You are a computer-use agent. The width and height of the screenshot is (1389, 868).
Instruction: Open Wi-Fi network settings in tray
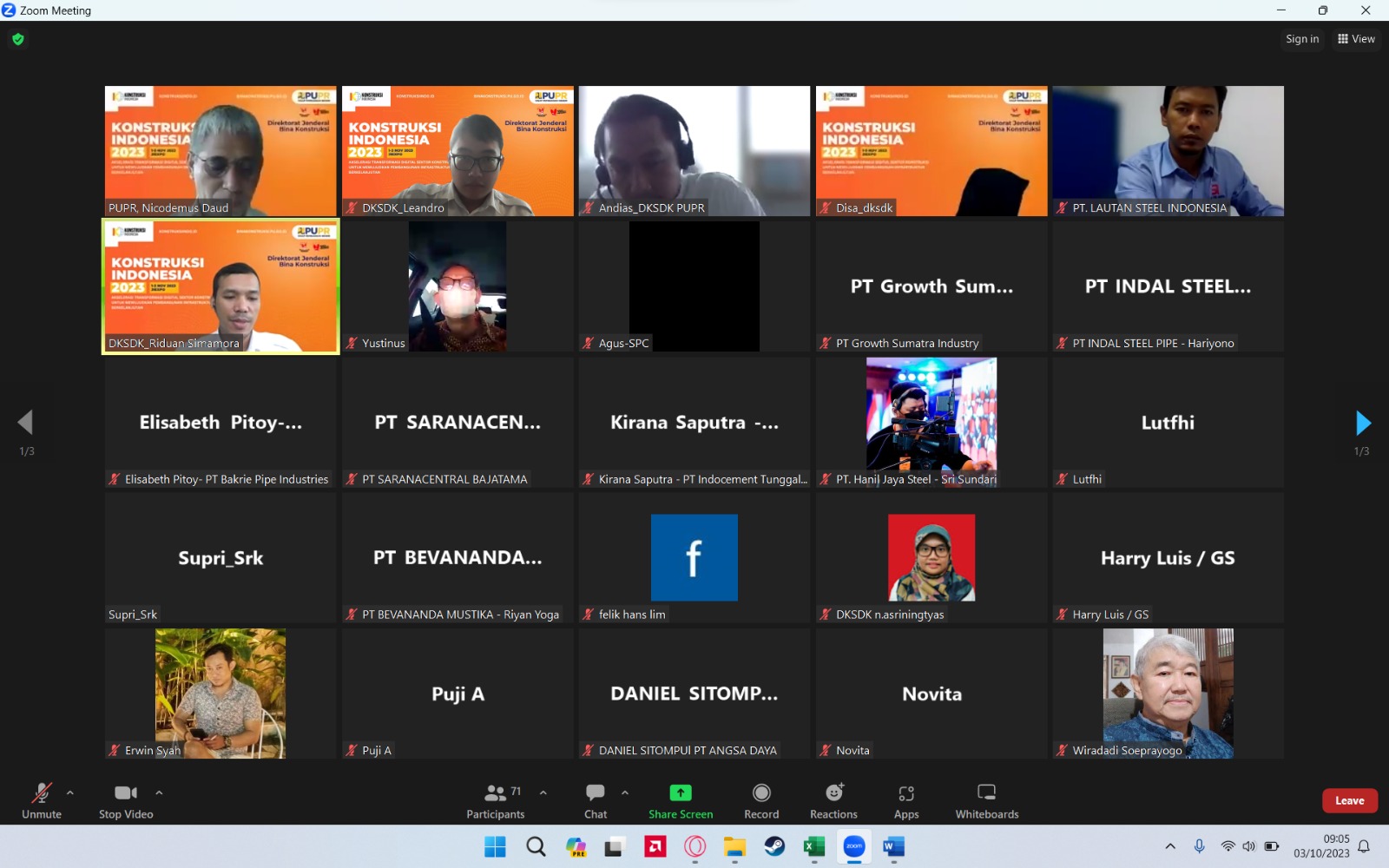[1228, 846]
